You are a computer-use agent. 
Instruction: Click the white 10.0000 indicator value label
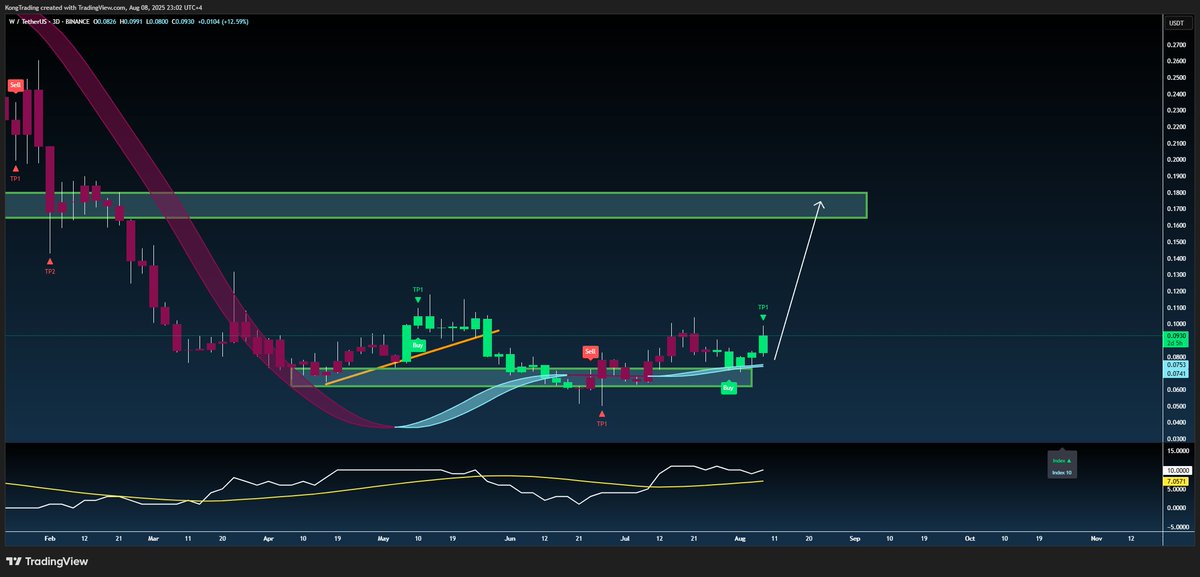pyautogui.click(x=1177, y=470)
